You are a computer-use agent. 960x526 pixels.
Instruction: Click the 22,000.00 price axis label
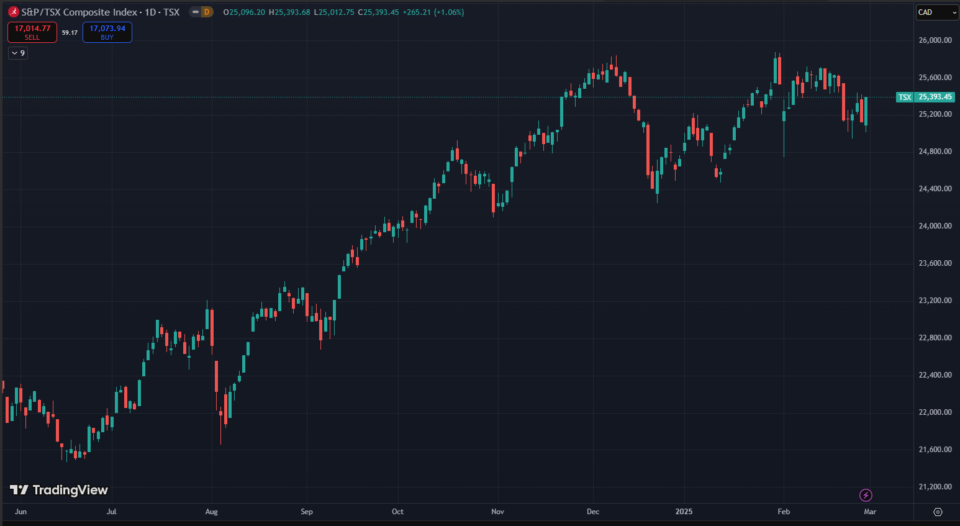point(936,412)
